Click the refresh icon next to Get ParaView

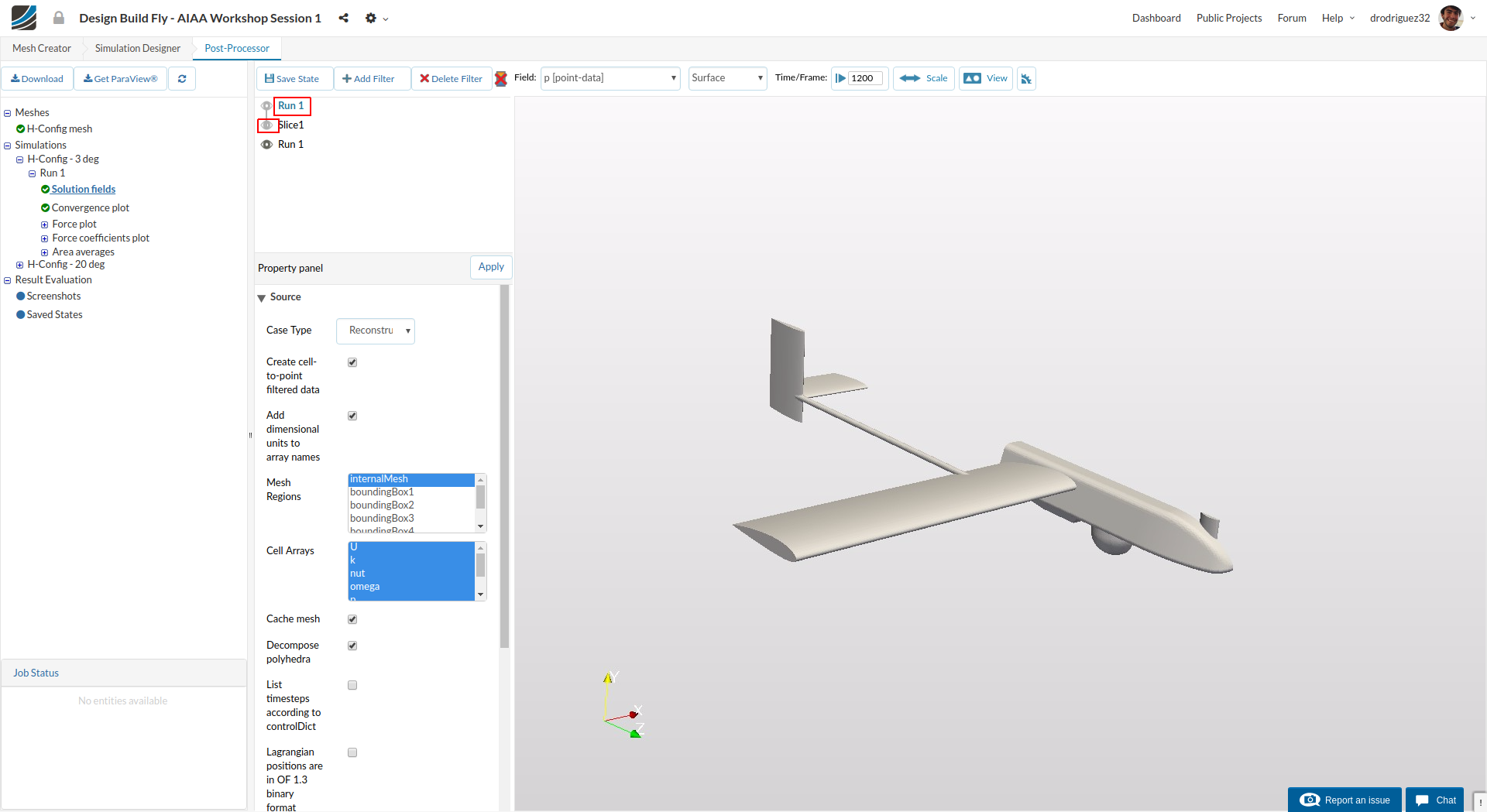point(182,79)
